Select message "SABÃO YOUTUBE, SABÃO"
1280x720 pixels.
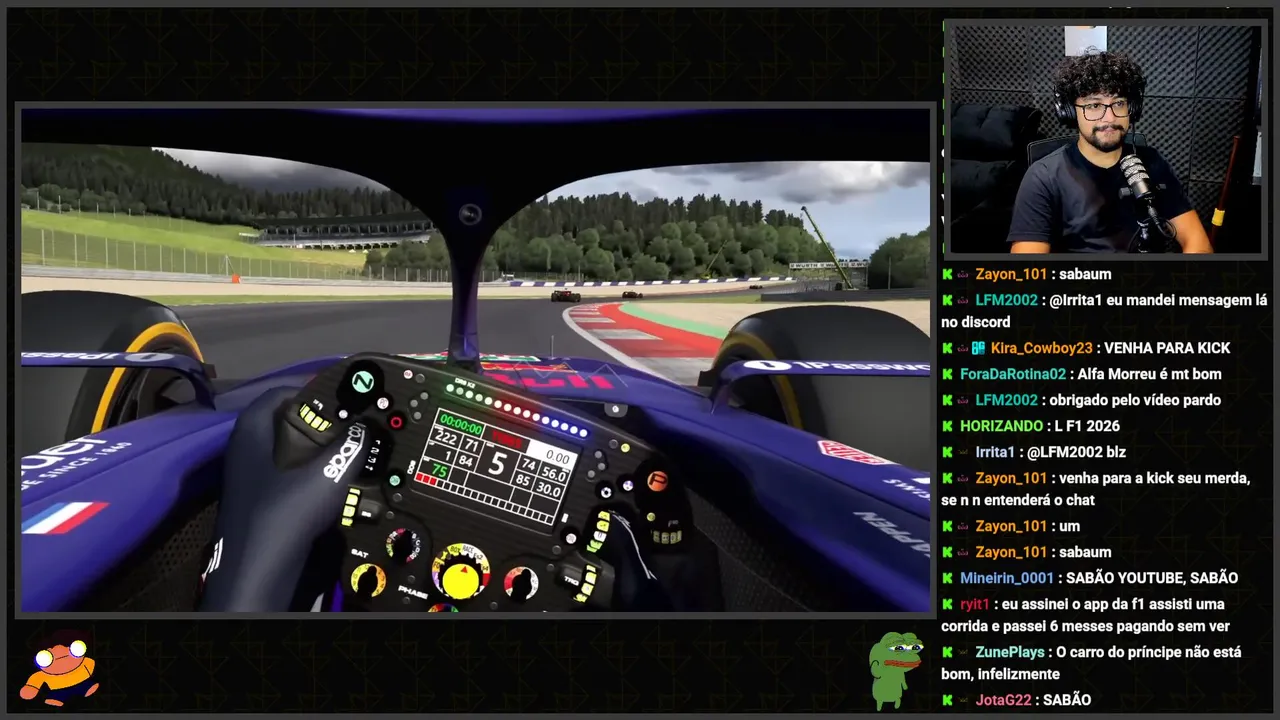click(x=1152, y=578)
